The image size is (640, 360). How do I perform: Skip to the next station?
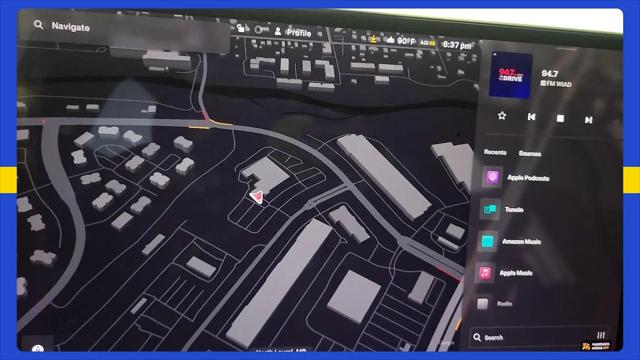tap(588, 120)
